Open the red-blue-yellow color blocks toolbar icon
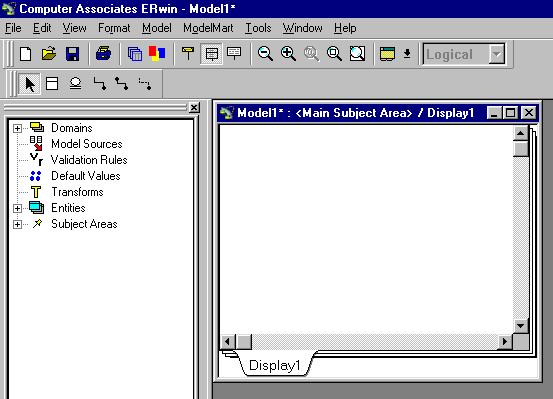Viewport: 553px width, 399px height. click(x=157, y=54)
